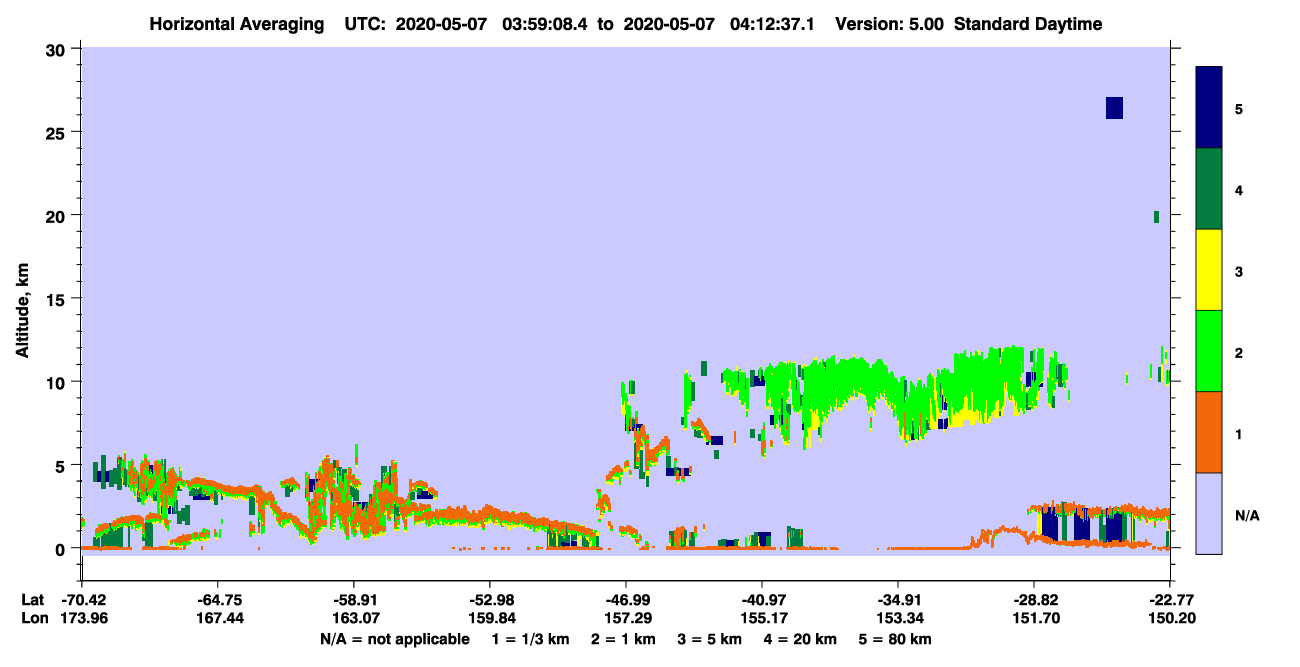Click the 'N/A = not applicable' legend text
Image resolution: width=1300 pixels, height=667 pixels.
click(x=394, y=639)
